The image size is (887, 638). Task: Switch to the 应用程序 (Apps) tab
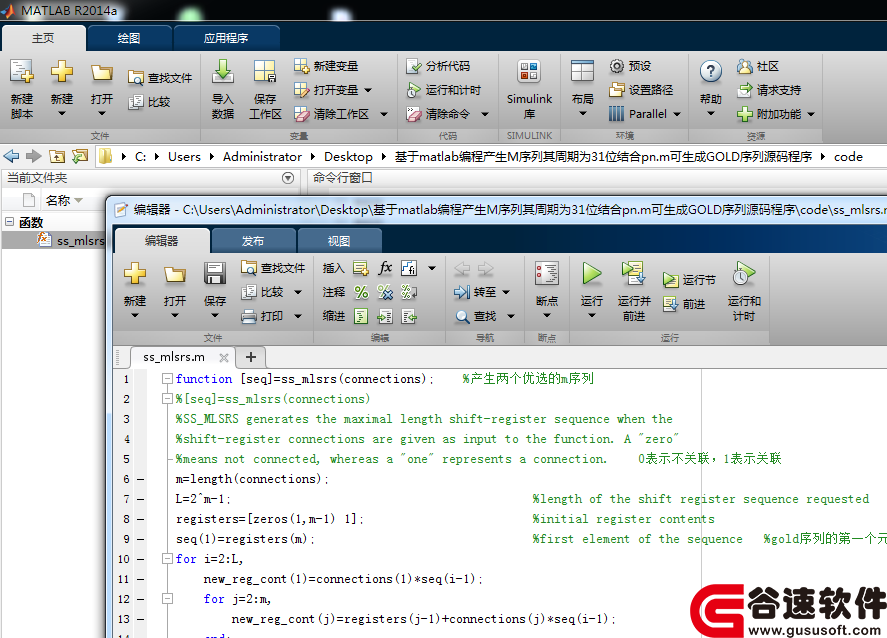coord(226,38)
